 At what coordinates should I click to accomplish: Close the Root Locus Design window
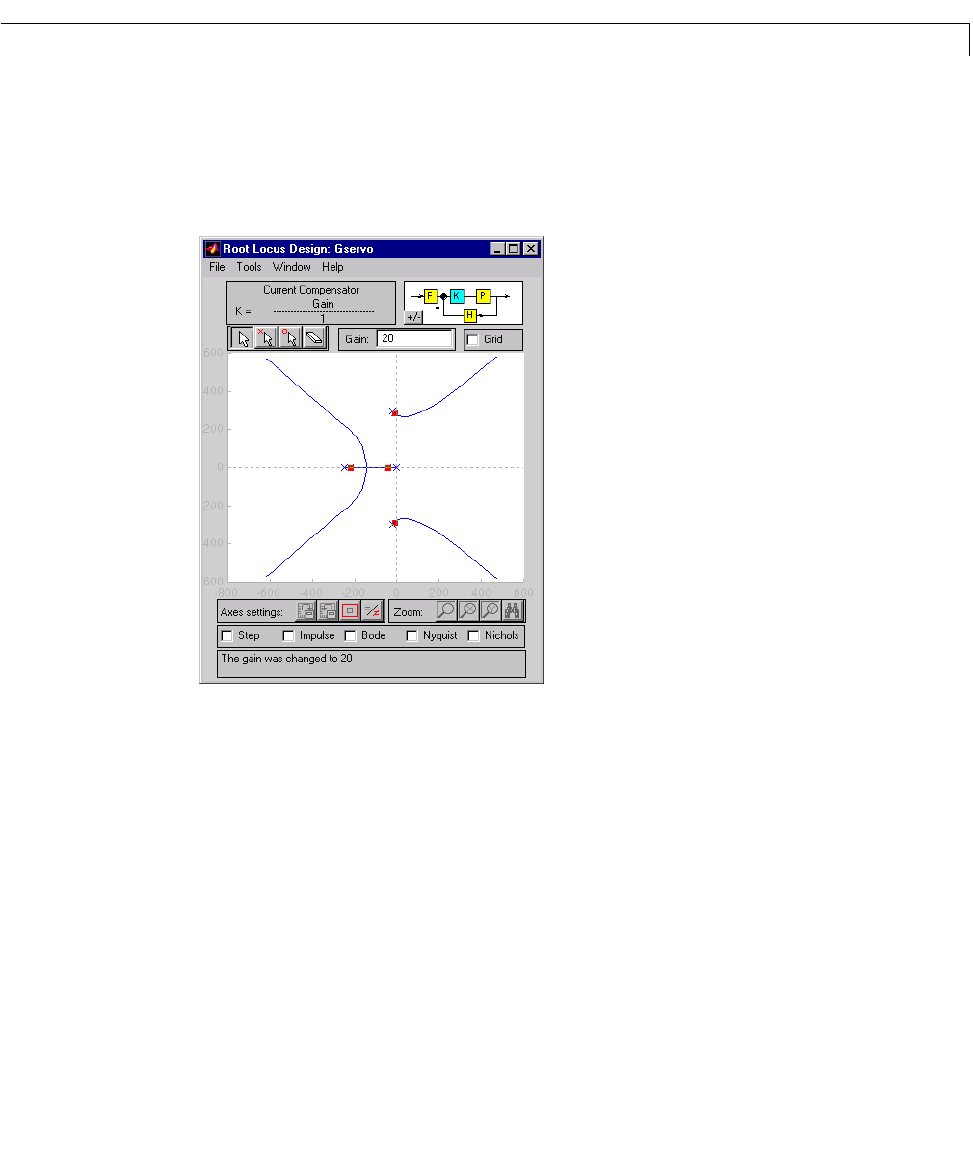coord(531,249)
